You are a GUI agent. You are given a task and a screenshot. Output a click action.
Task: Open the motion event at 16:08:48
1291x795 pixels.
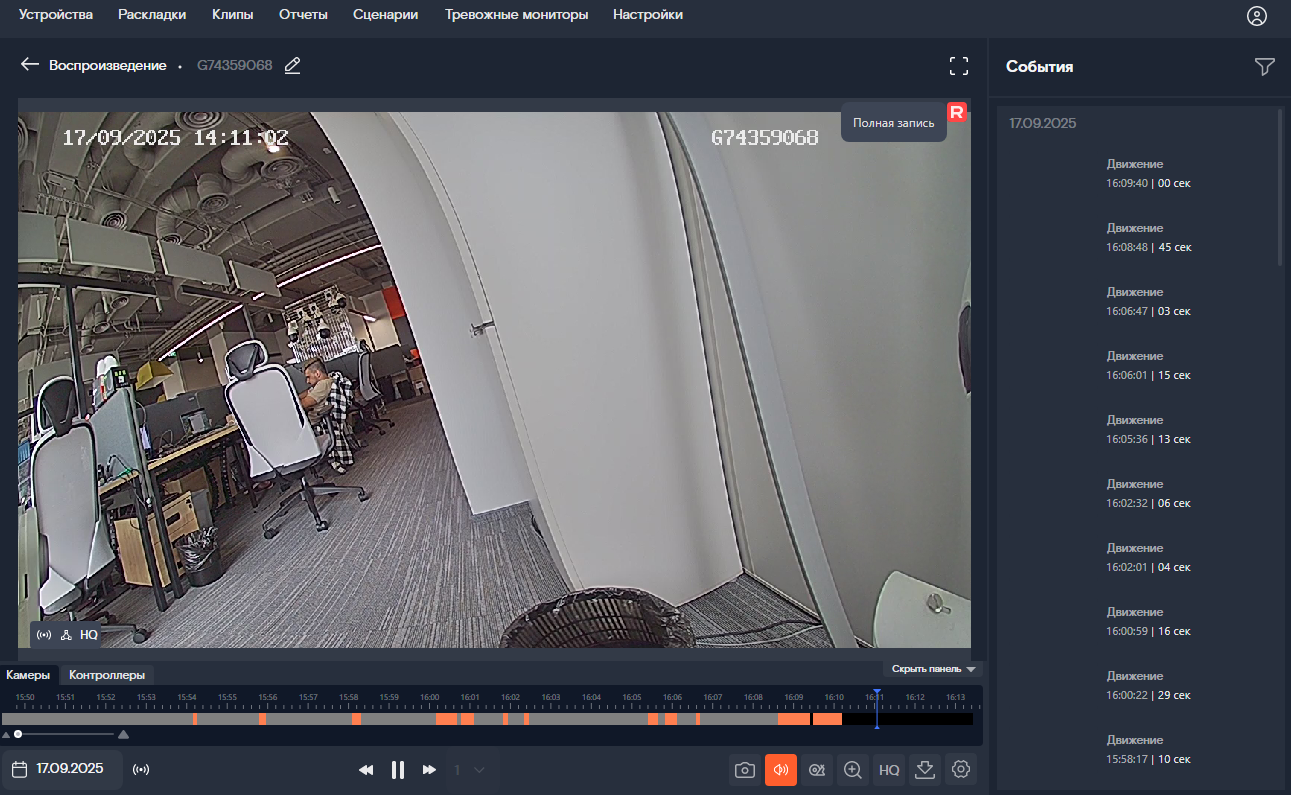click(1148, 238)
